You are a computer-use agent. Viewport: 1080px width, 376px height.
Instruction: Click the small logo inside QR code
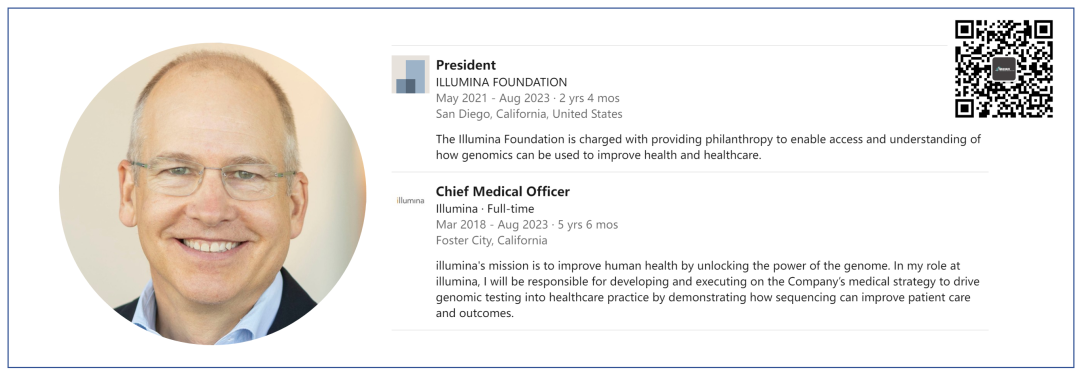point(1004,69)
